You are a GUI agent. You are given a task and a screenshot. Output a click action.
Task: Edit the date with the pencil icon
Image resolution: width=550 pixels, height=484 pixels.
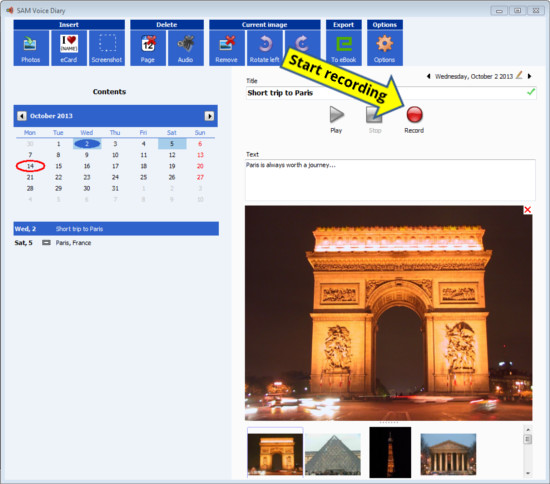click(519, 75)
